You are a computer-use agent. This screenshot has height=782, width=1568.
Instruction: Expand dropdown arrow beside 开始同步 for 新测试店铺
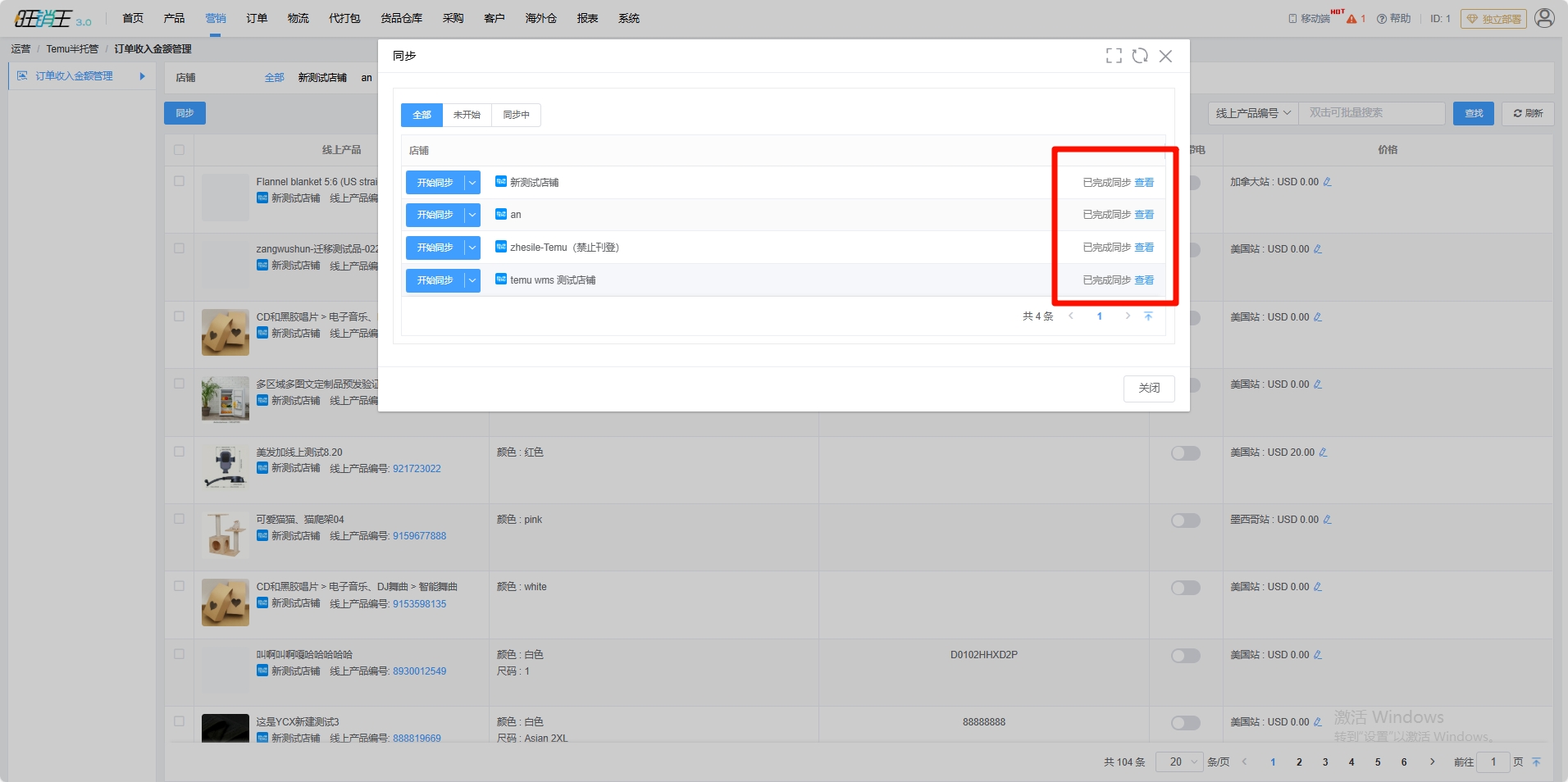pyautogui.click(x=472, y=183)
